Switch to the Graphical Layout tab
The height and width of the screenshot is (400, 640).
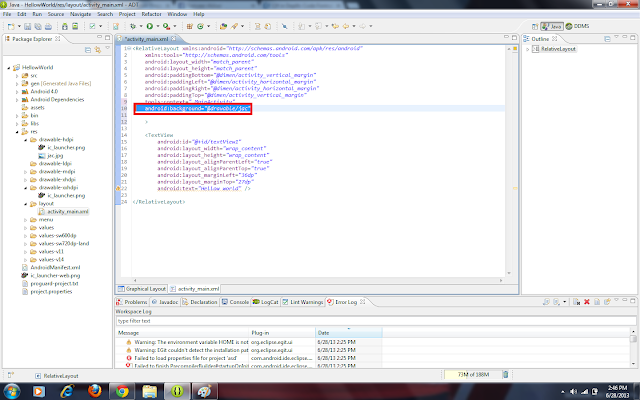[x=142, y=289]
